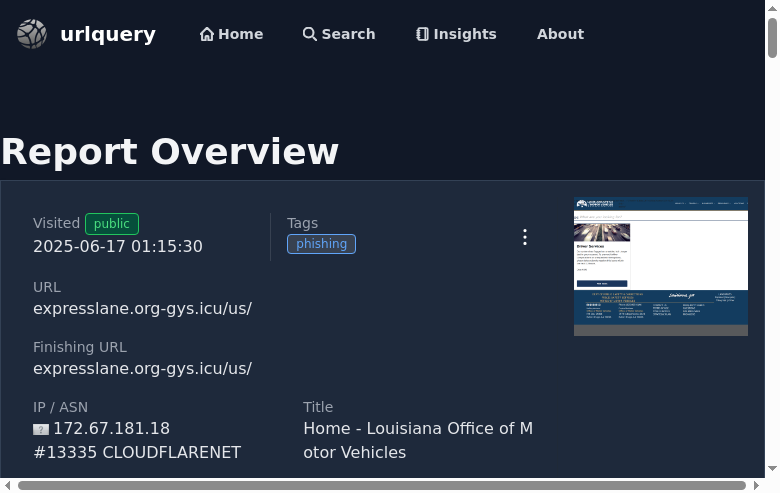Click the urlquery globe logo
Screen dimensions: 780x493
tap(32, 34)
